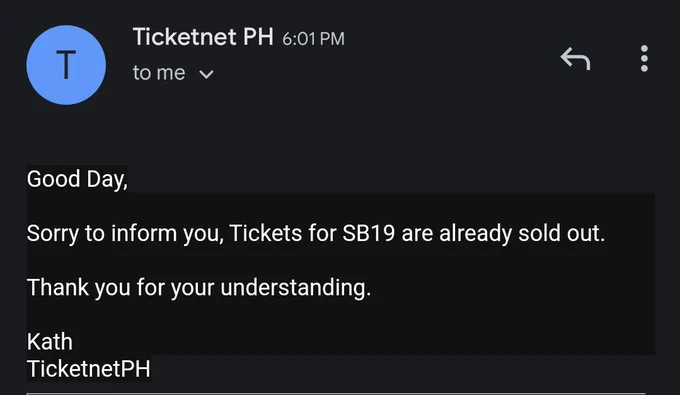Open Ticketnet PH sender name
Image resolution: width=680 pixels, height=395 pixels.
(x=203, y=36)
